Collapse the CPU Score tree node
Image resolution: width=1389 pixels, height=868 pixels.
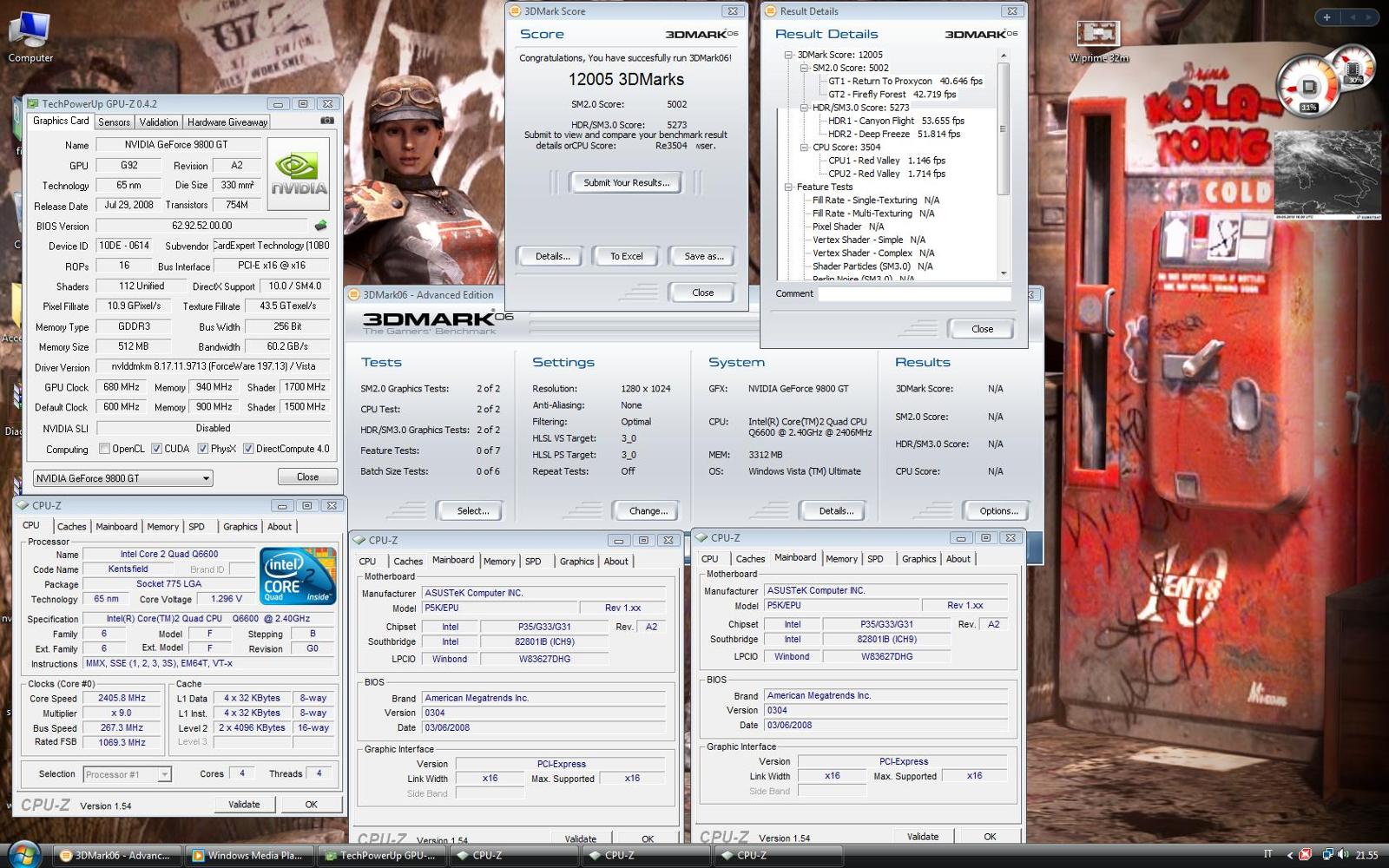point(804,148)
